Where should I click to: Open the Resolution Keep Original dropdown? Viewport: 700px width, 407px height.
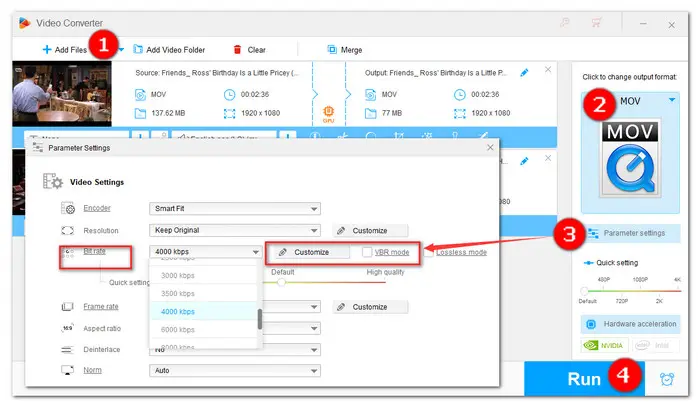[234, 230]
